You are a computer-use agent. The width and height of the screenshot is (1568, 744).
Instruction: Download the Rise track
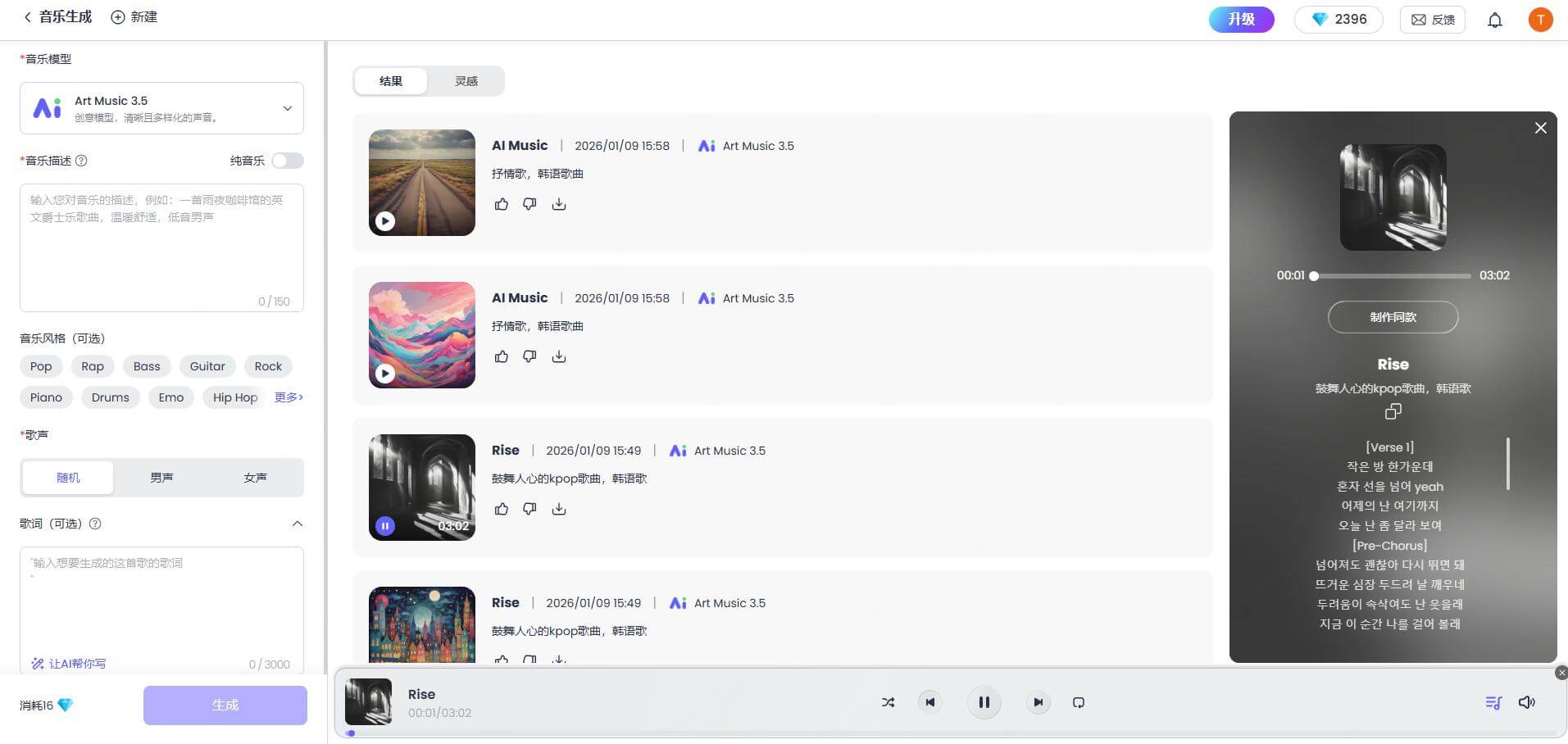(x=559, y=508)
